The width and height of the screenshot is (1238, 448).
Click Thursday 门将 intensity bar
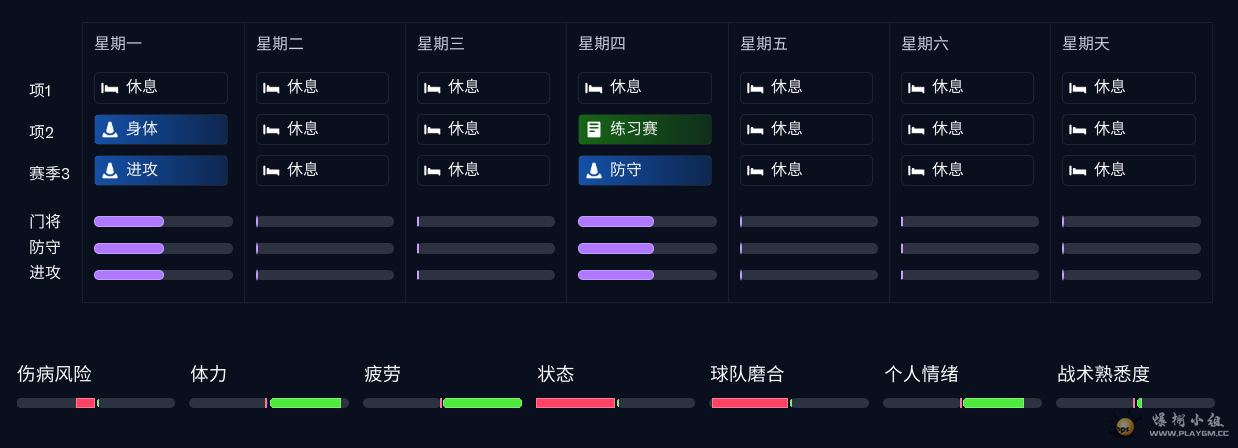click(647, 221)
